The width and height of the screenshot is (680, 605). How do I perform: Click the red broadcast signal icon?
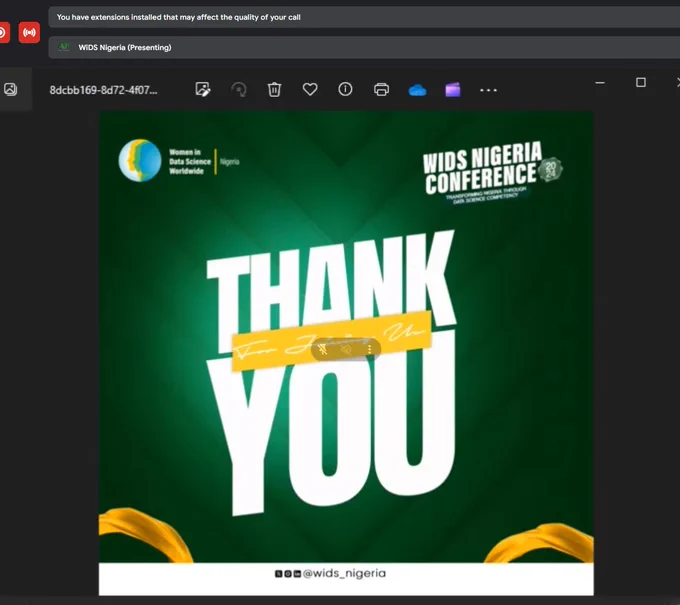point(29,33)
